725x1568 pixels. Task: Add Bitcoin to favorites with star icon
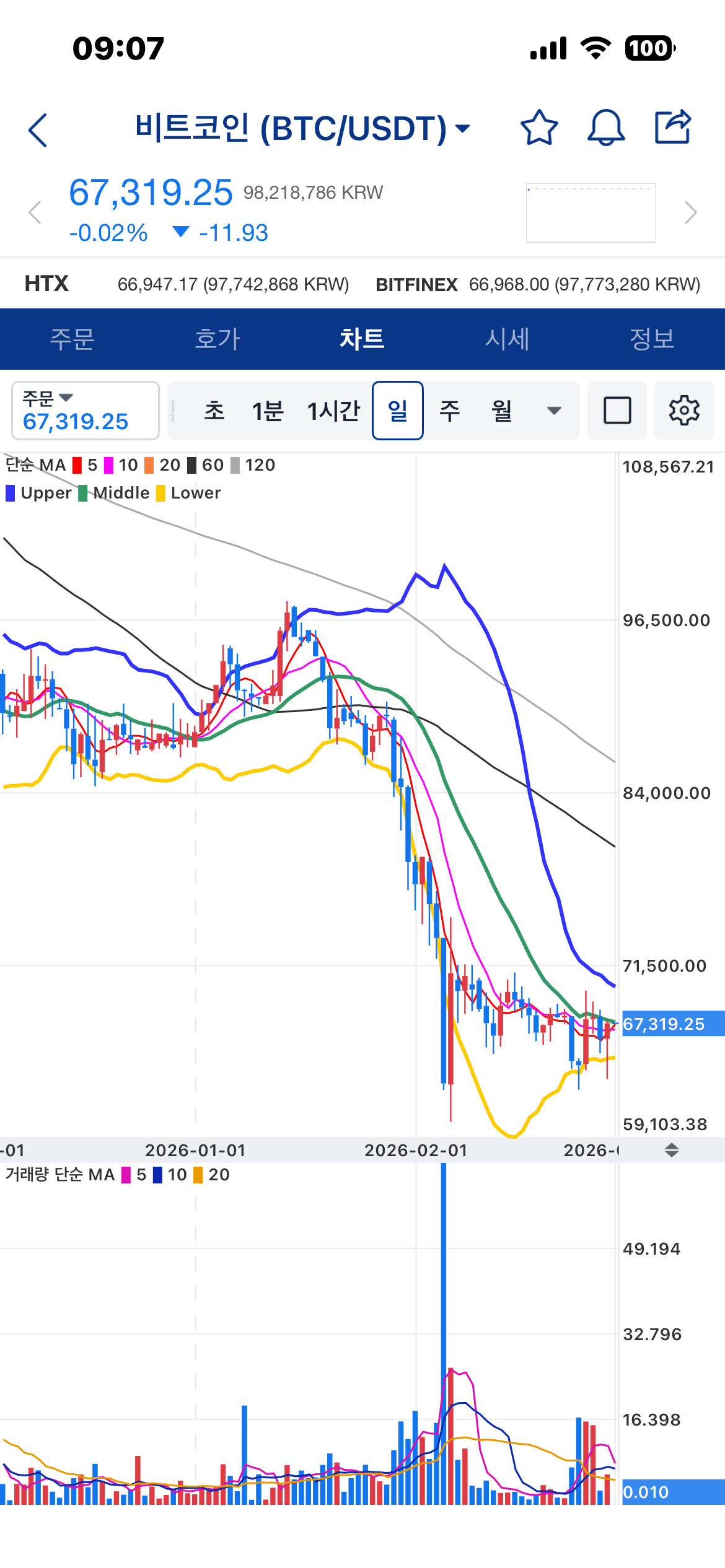(x=539, y=128)
